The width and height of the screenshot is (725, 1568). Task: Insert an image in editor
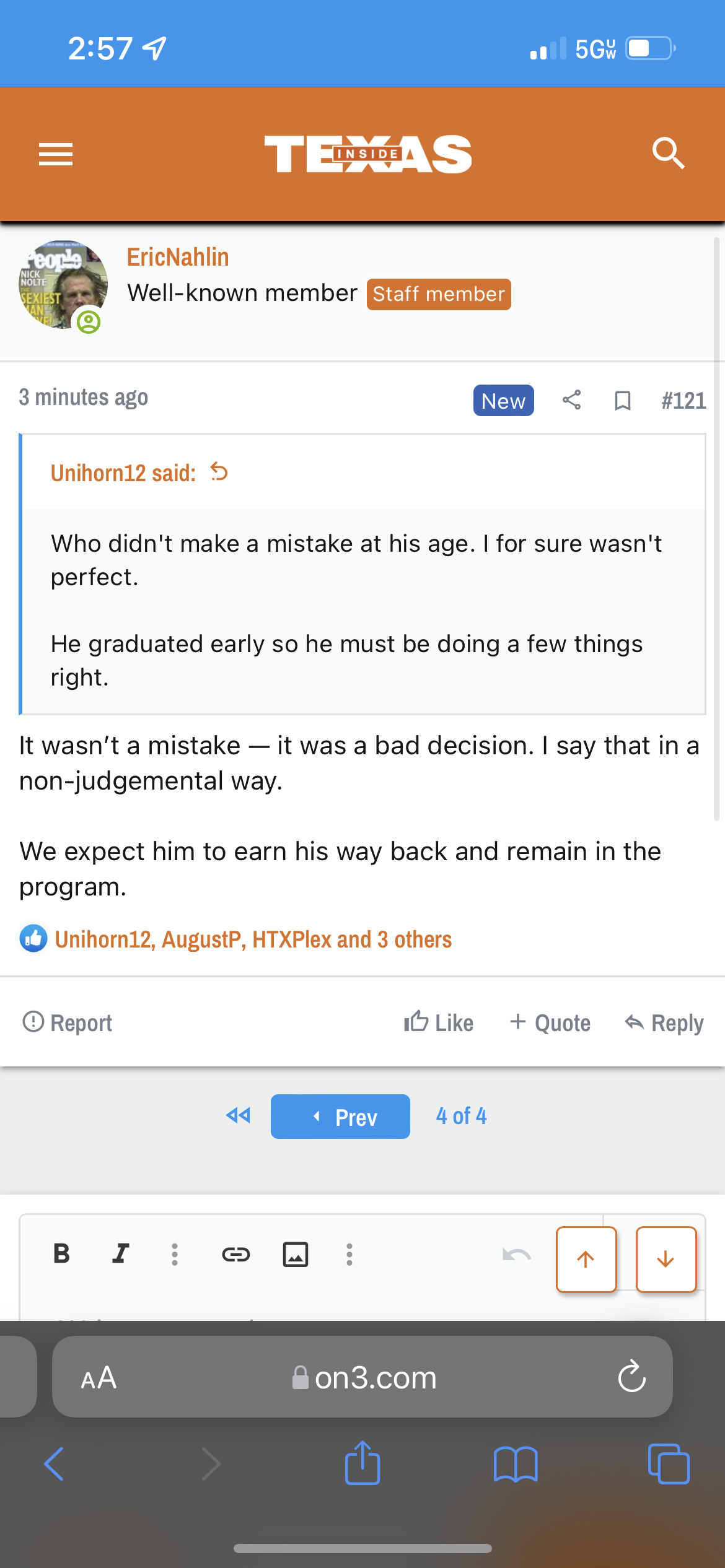[x=296, y=1254]
